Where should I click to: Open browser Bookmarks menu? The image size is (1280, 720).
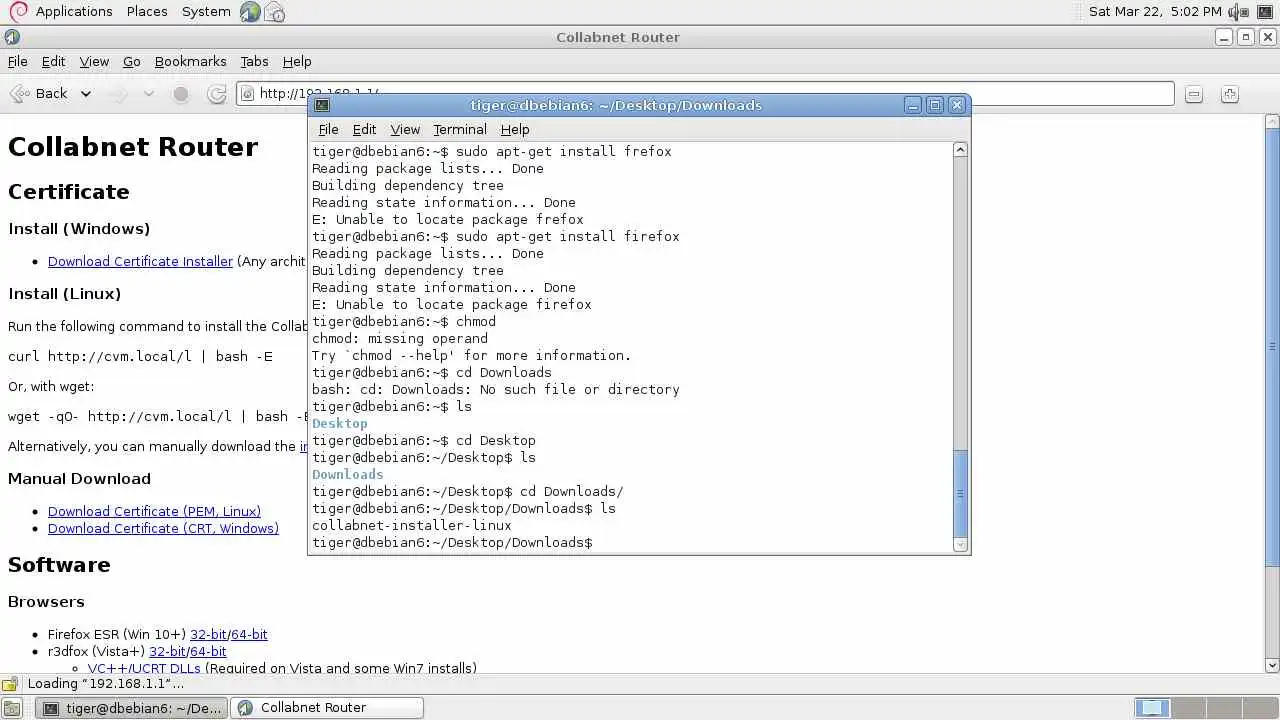[190, 61]
